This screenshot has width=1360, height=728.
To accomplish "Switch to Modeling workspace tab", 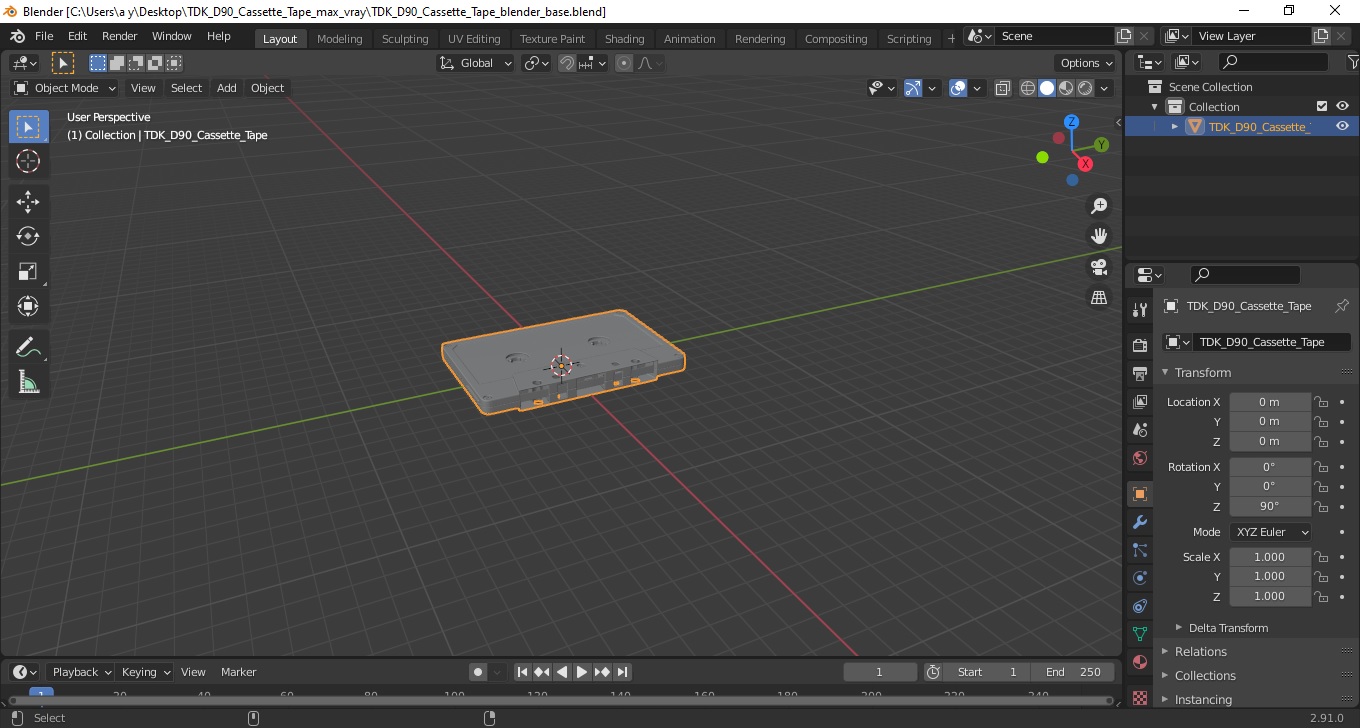I will pyautogui.click(x=339, y=38).
